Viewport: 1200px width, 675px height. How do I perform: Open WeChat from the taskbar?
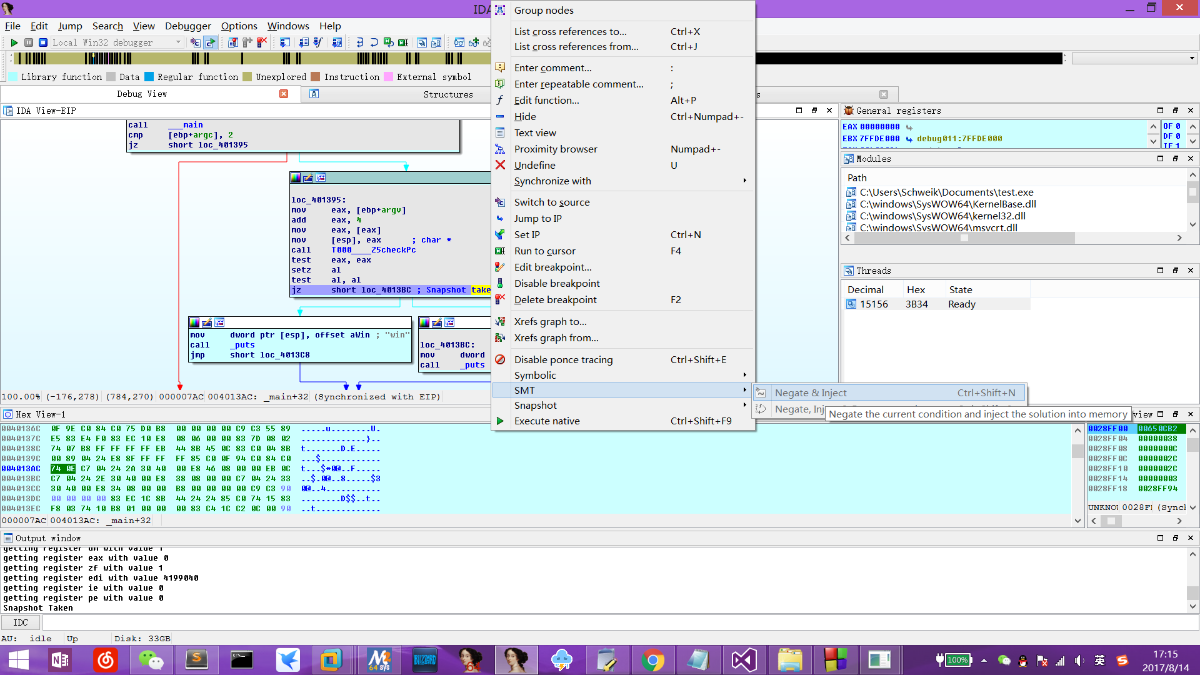[152, 660]
